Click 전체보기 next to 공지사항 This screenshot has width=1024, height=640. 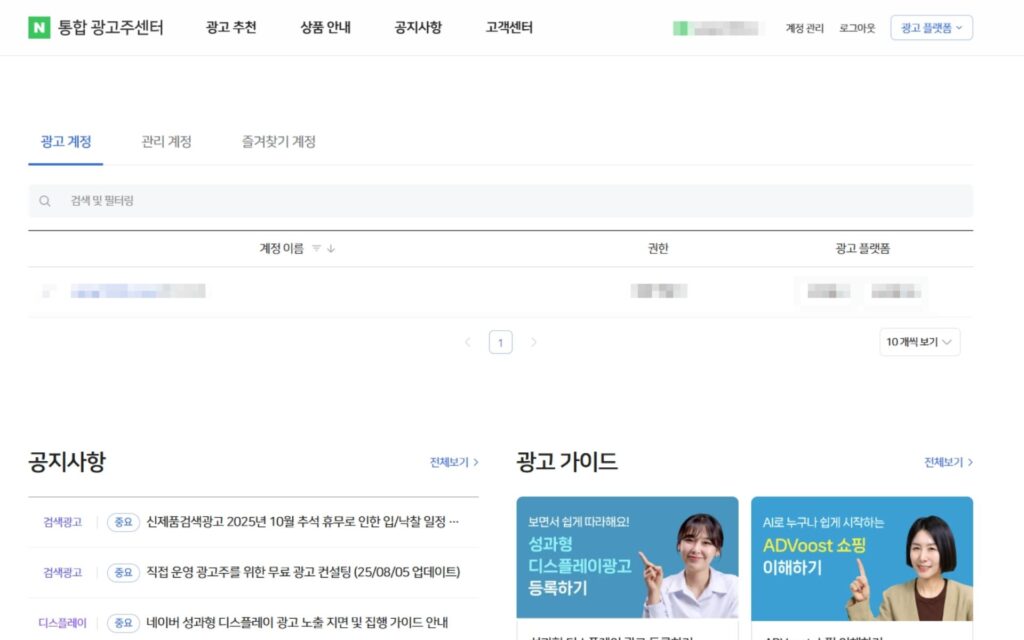click(x=454, y=462)
